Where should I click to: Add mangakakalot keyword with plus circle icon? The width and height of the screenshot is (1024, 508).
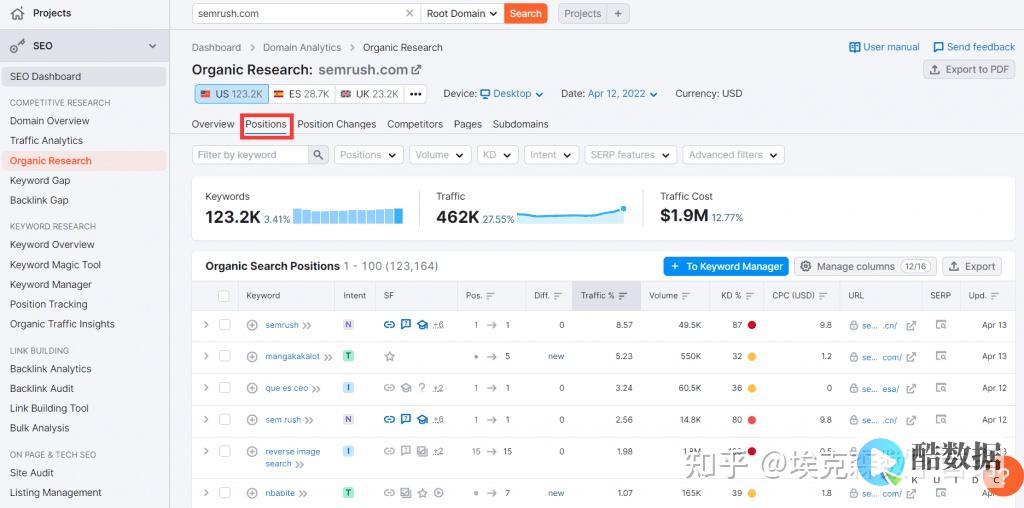pyautogui.click(x=252, y=357)
